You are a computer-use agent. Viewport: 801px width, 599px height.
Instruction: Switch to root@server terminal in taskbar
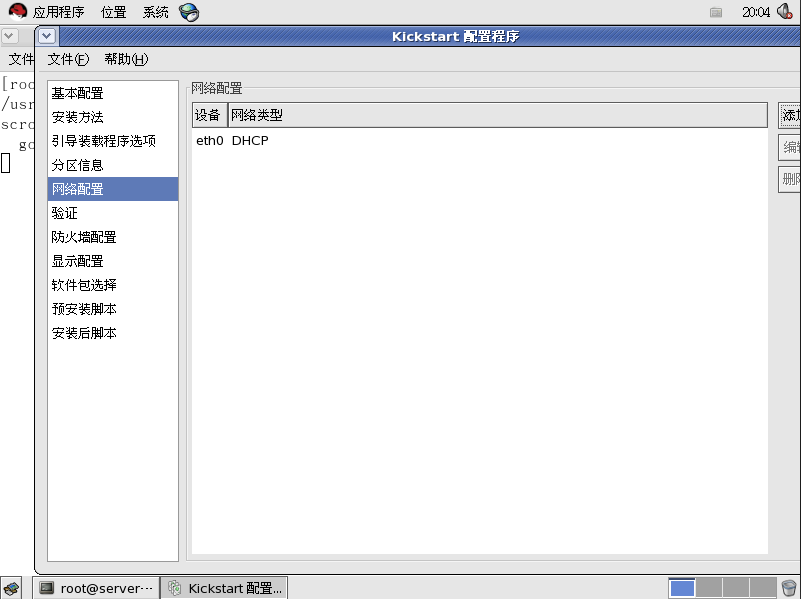click(97, 588)
